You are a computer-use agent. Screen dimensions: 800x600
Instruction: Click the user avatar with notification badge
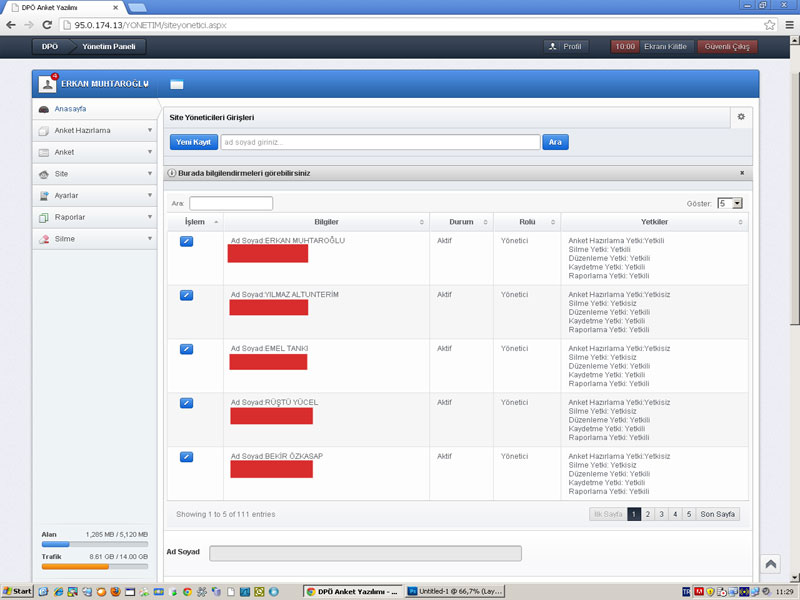tap(47, 84)
